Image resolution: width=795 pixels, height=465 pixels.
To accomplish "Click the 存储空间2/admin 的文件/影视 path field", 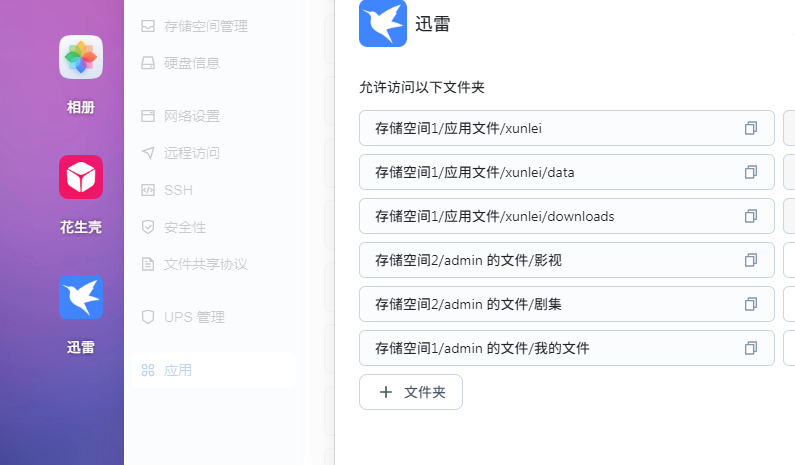I will [566, 260].
